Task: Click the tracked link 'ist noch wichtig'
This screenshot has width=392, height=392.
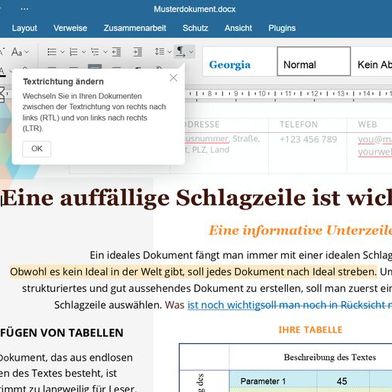Action: [x=224, y=305]
